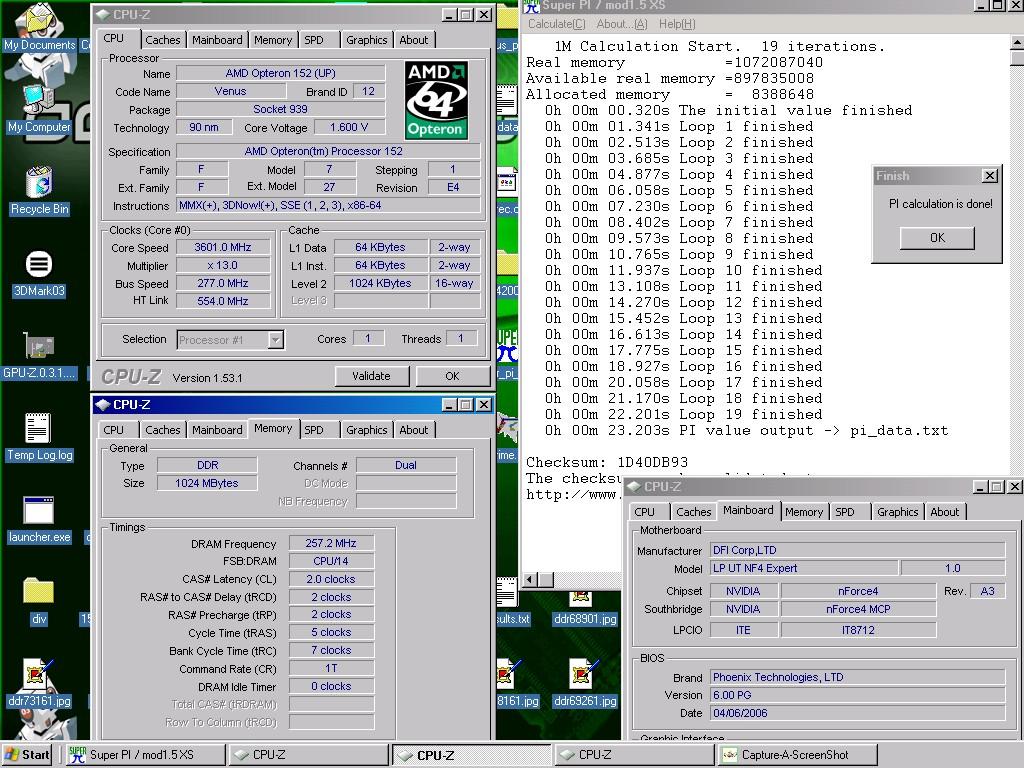Click OK button in top CPU-Z window
This screenshot has width=1024, height=768.
pyautogui.click(x=452, y=376)
